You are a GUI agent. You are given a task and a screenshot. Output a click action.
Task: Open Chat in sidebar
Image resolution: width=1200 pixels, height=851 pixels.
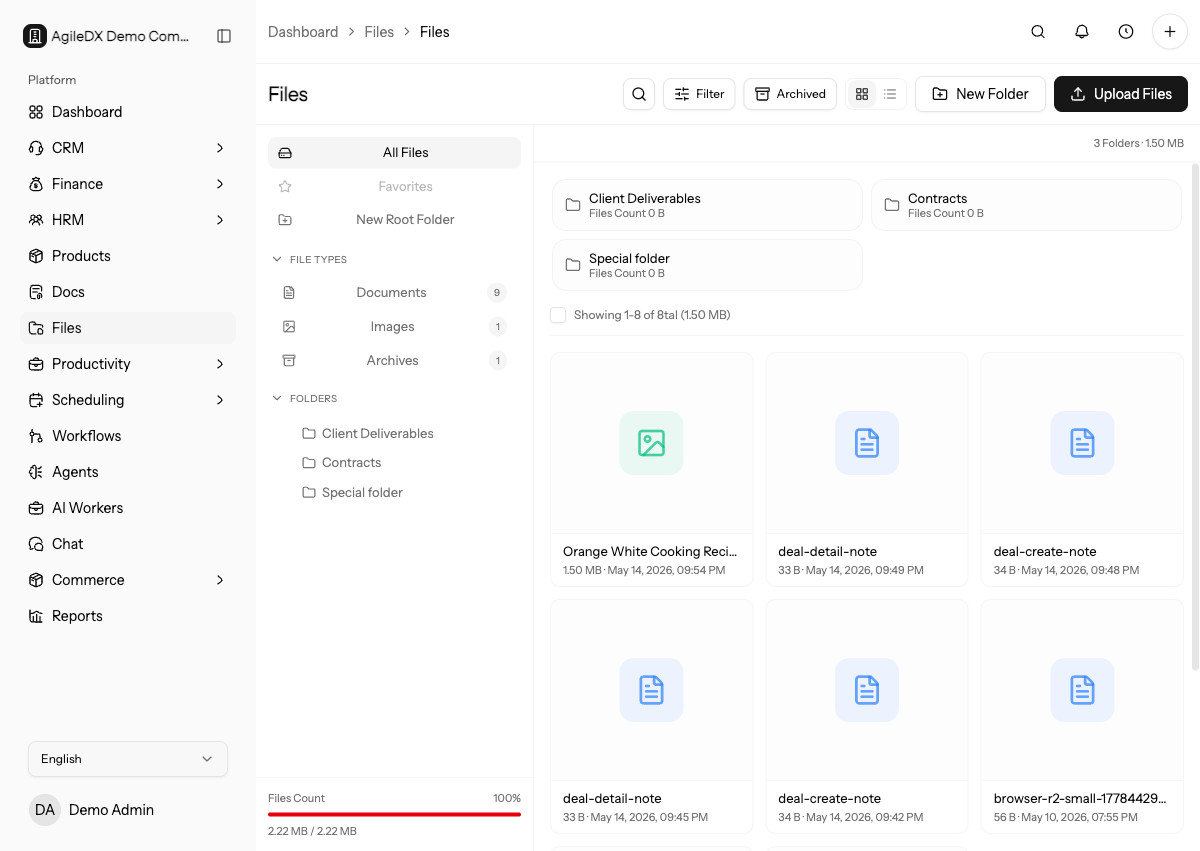point(128,544)
